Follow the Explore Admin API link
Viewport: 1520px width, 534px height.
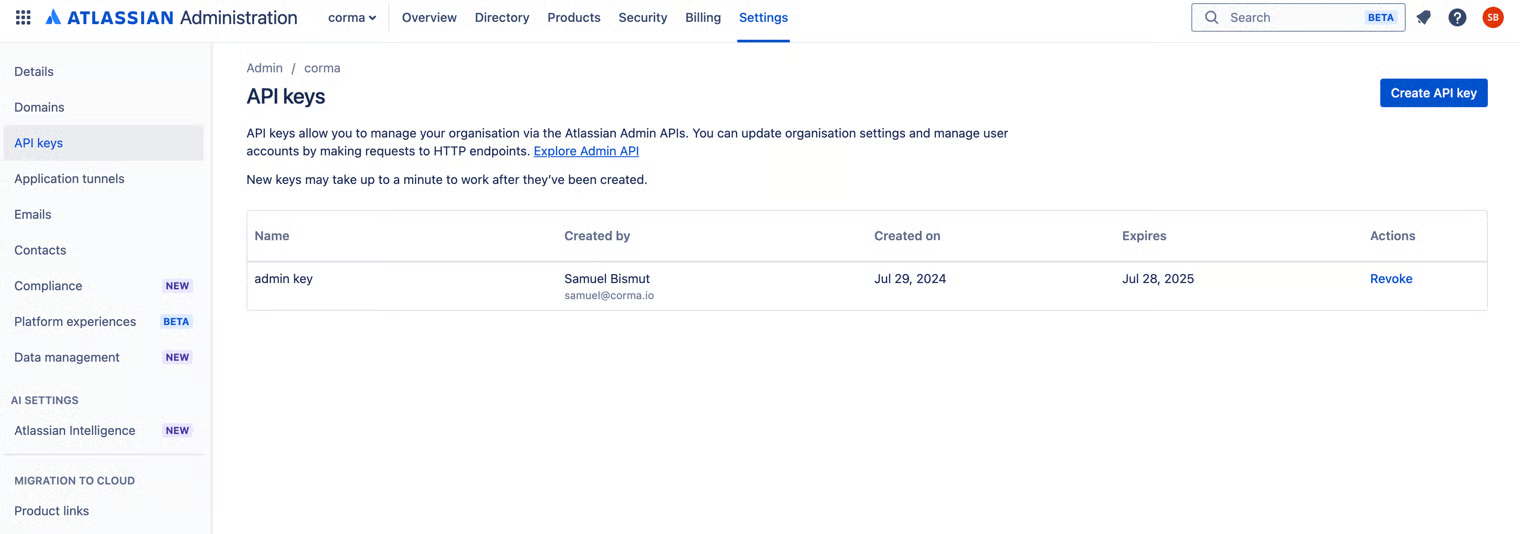(x=586, y=151)
